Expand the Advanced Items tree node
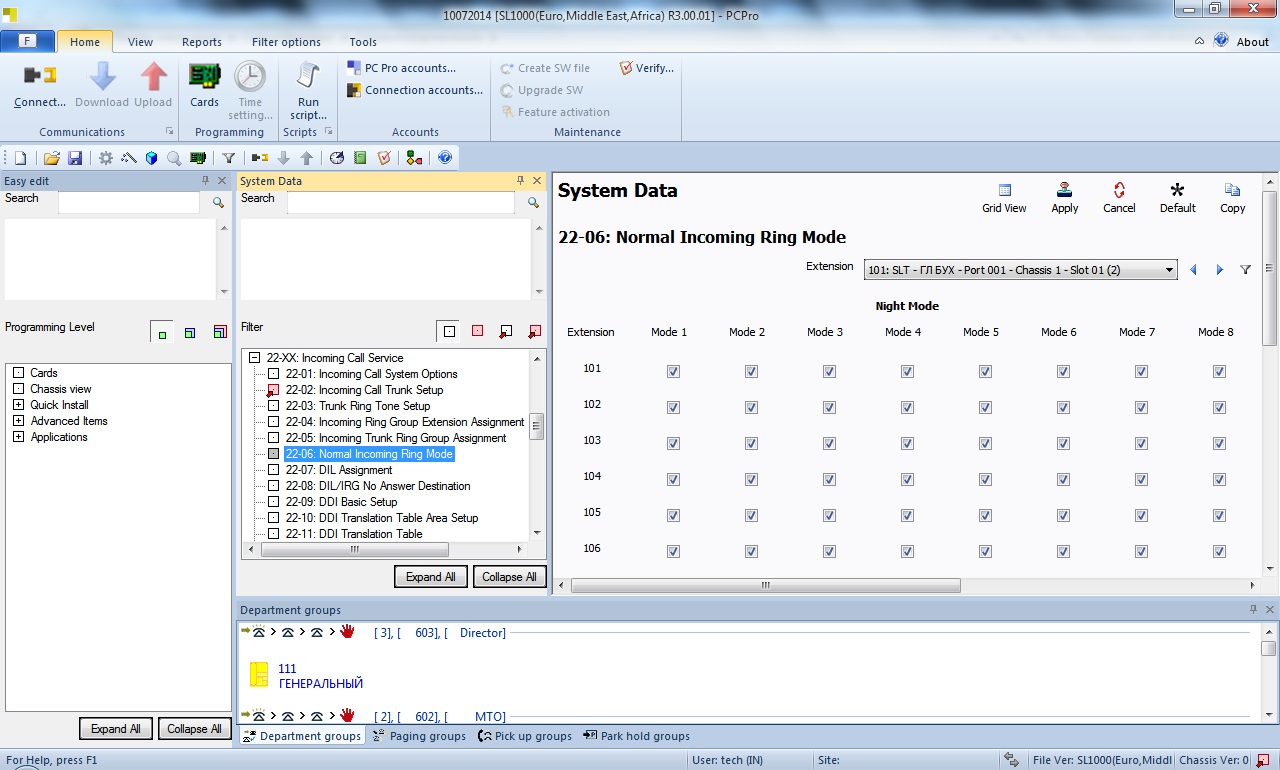The width and height of the screenshot is (1280, 770). coord(18,421)
